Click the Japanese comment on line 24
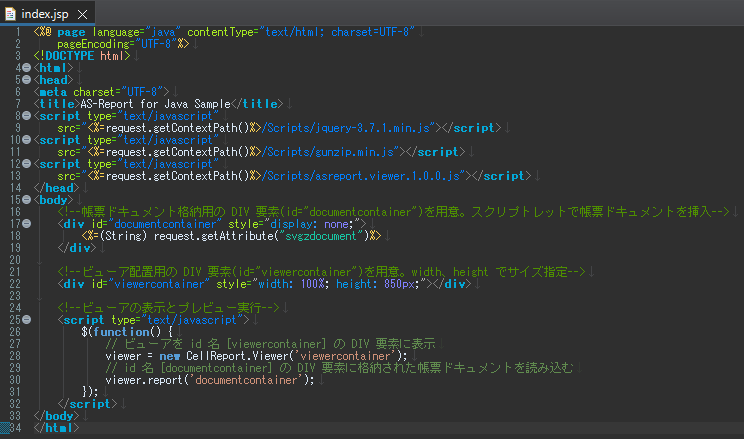The width and height of the screenshot is (744, 439). click(168, 308)
